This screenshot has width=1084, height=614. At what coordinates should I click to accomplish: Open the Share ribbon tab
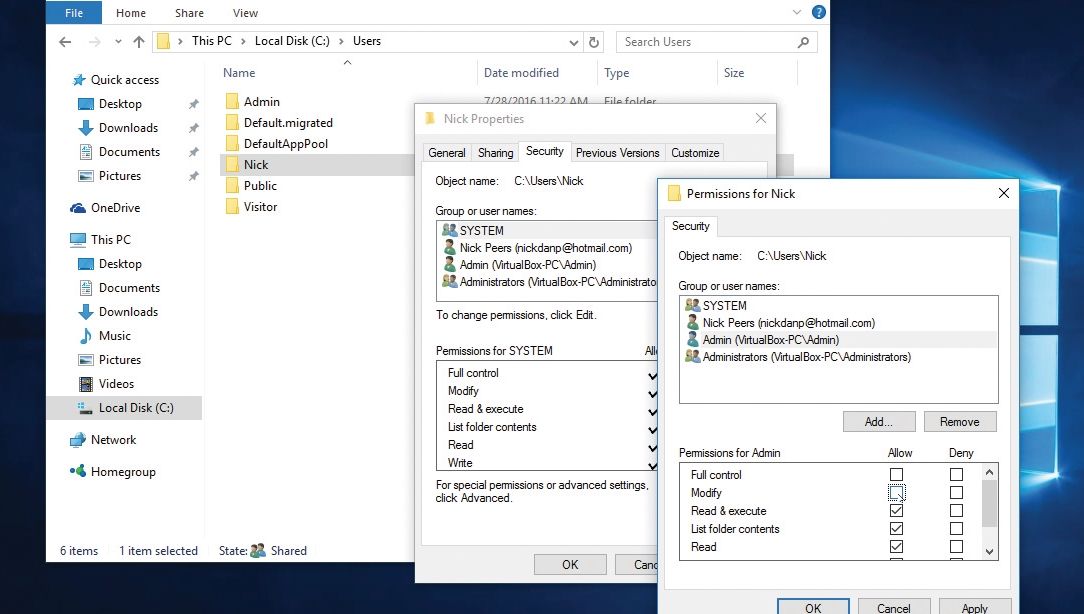pyautogui.click(x=189, y=12)
